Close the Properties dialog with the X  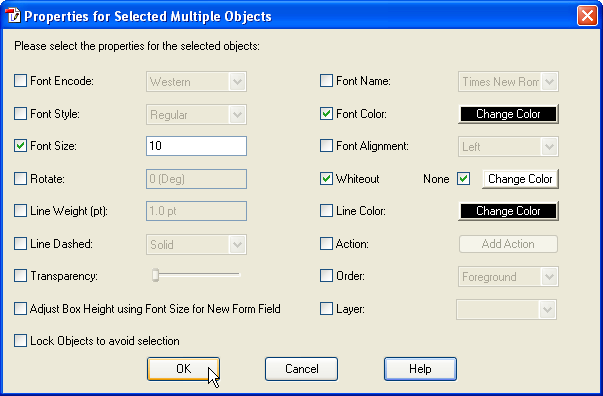pos(587,16)
